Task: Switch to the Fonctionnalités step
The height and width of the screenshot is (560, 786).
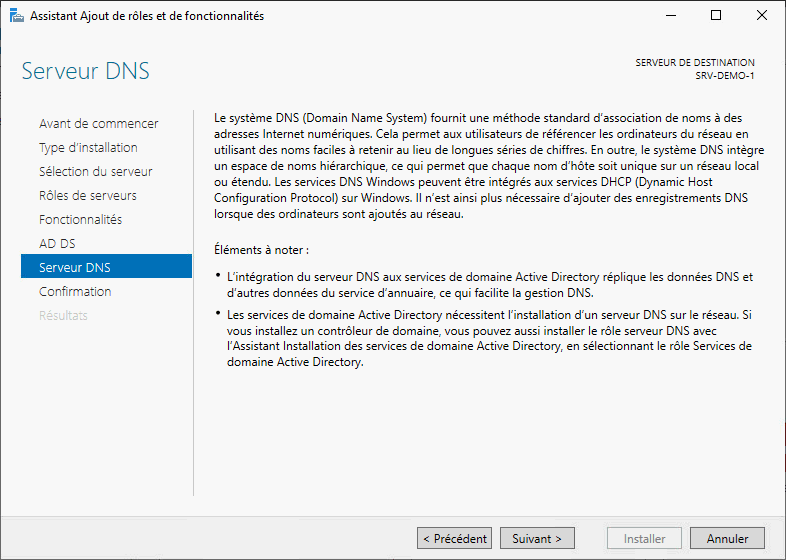Action: 80,220
